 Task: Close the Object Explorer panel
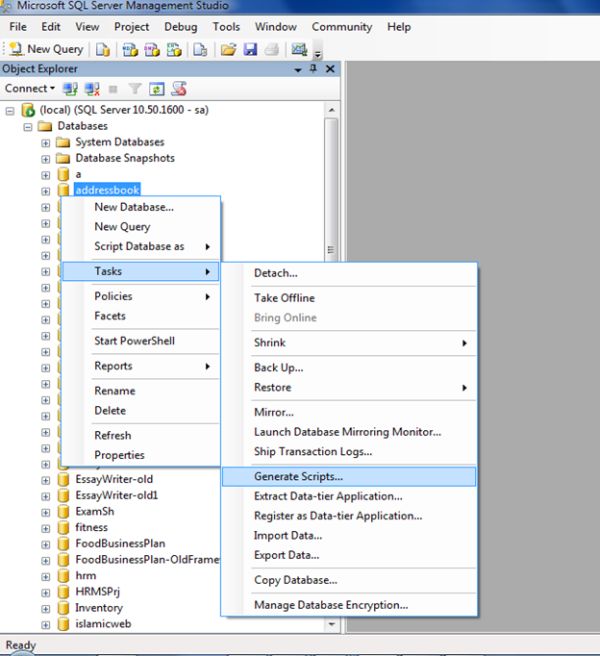[330, 69]
